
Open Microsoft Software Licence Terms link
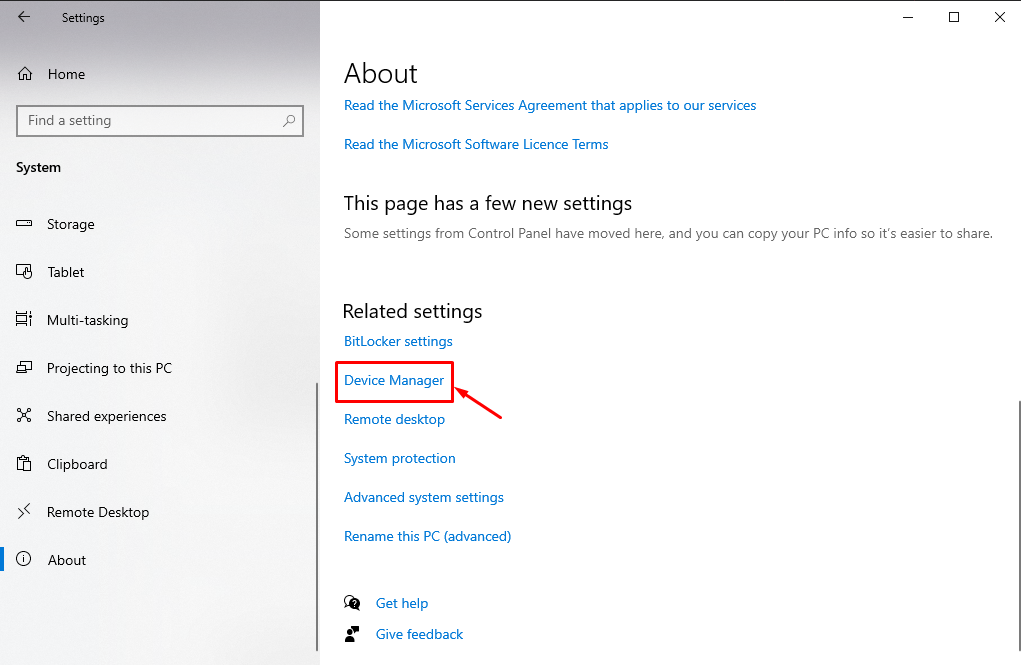click(476, 145)
